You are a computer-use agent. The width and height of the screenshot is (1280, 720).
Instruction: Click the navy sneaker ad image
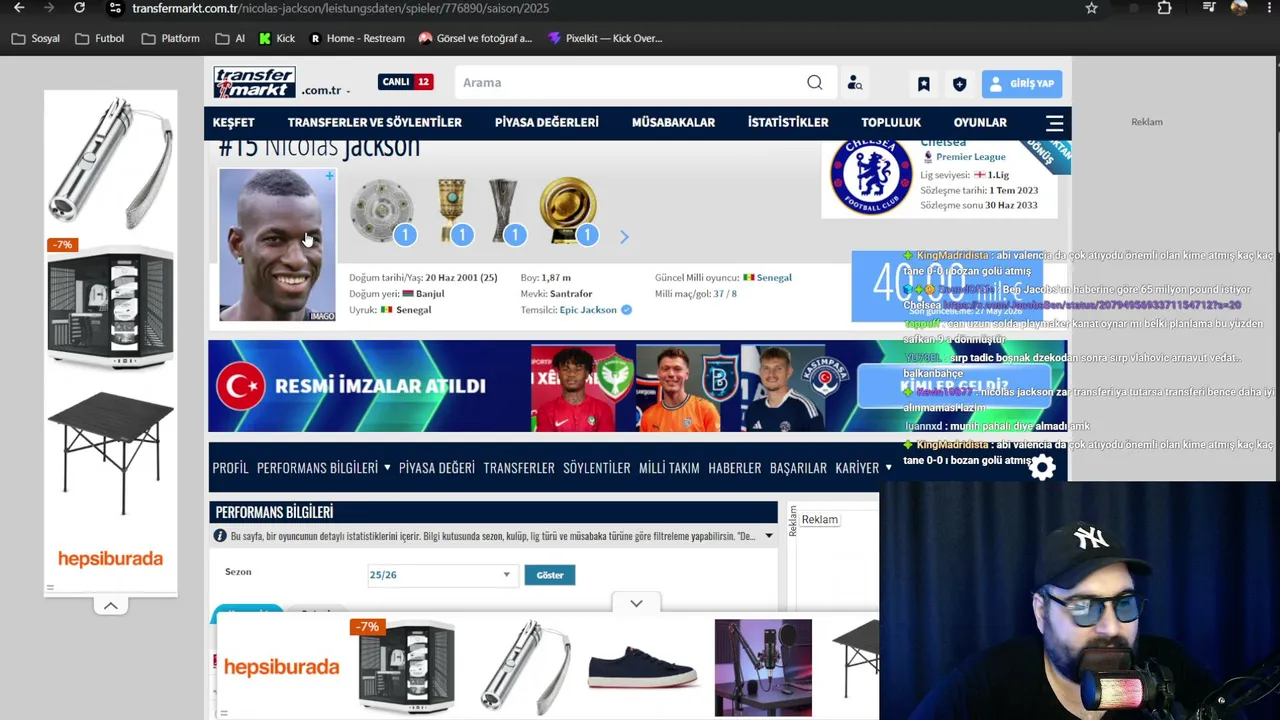[642, 667]
